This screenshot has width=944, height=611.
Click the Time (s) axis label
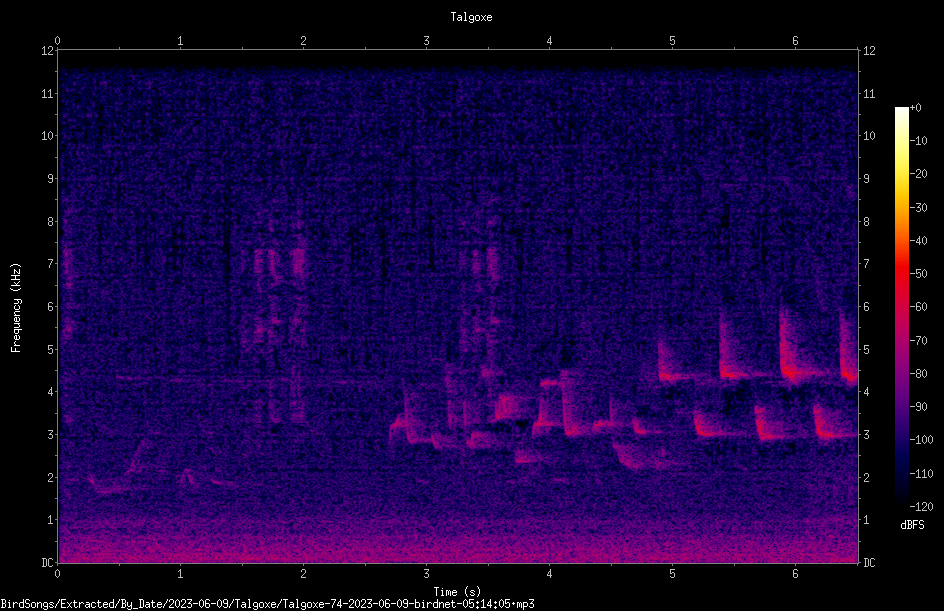457,592
